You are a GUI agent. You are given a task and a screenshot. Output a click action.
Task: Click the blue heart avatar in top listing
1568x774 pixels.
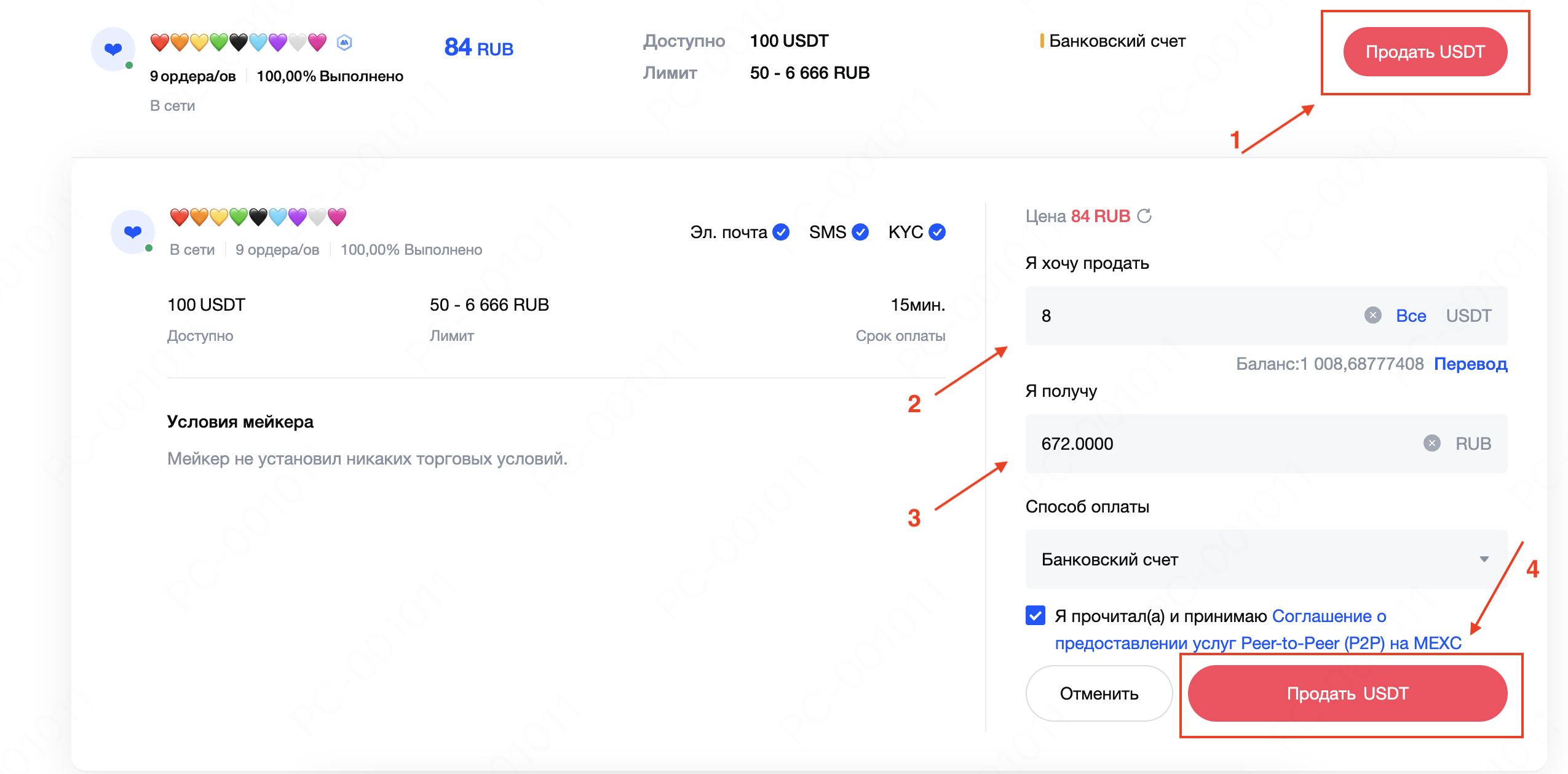coord(113,49)
